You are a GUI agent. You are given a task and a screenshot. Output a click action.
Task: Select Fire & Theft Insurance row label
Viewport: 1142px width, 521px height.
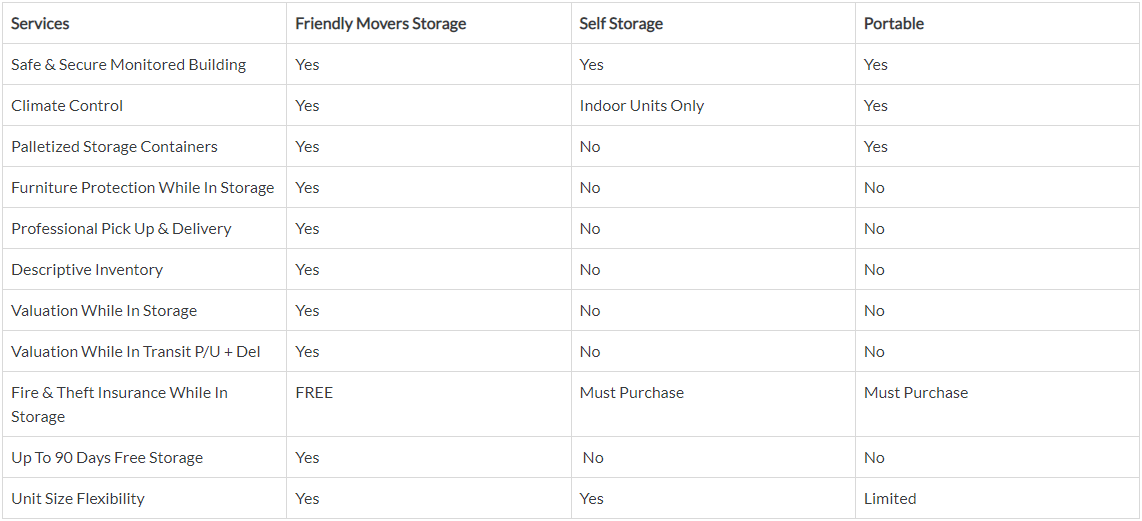pyautogui.click(x=119, y=404)
